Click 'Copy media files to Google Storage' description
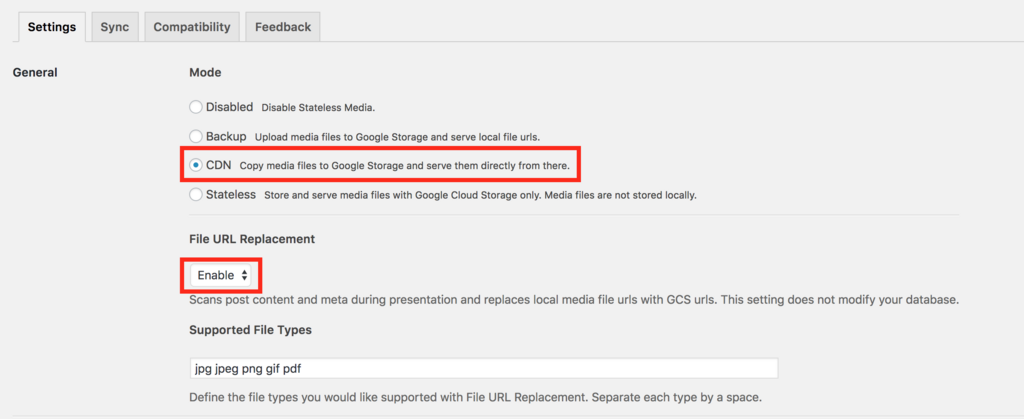 coord(405,166)
